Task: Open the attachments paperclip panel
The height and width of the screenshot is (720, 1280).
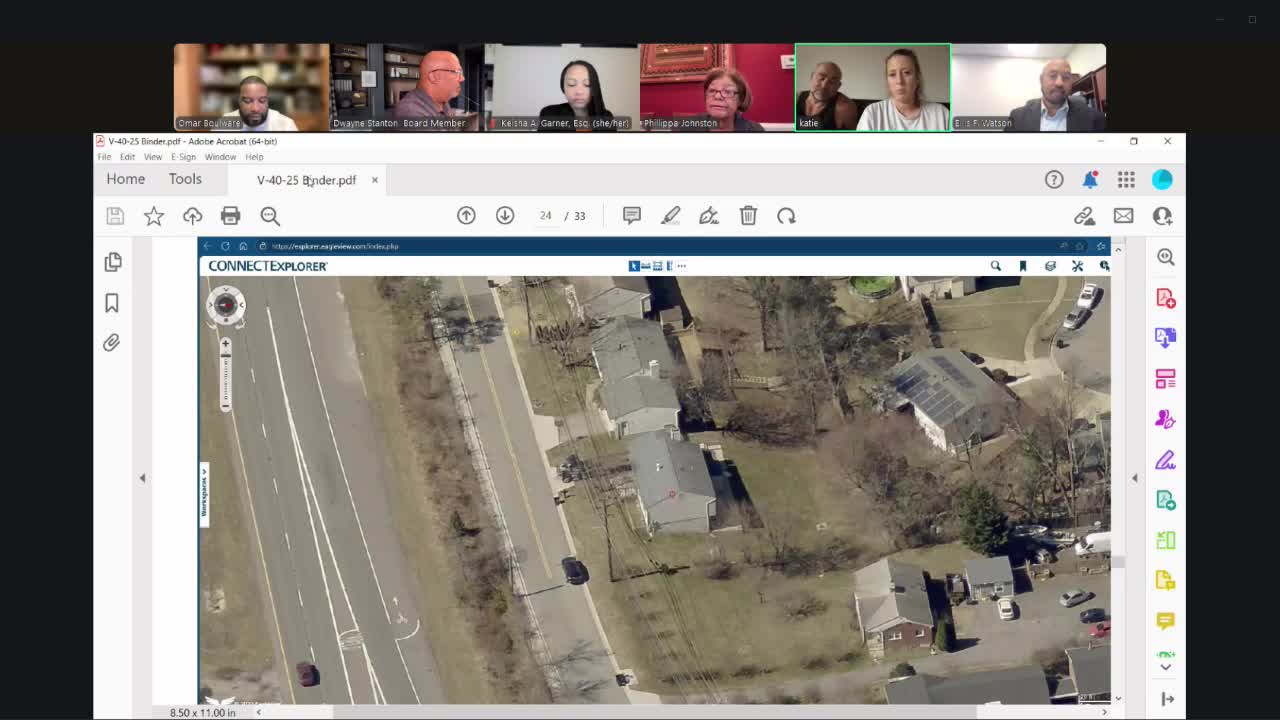Action: click(x=112, y=343)
